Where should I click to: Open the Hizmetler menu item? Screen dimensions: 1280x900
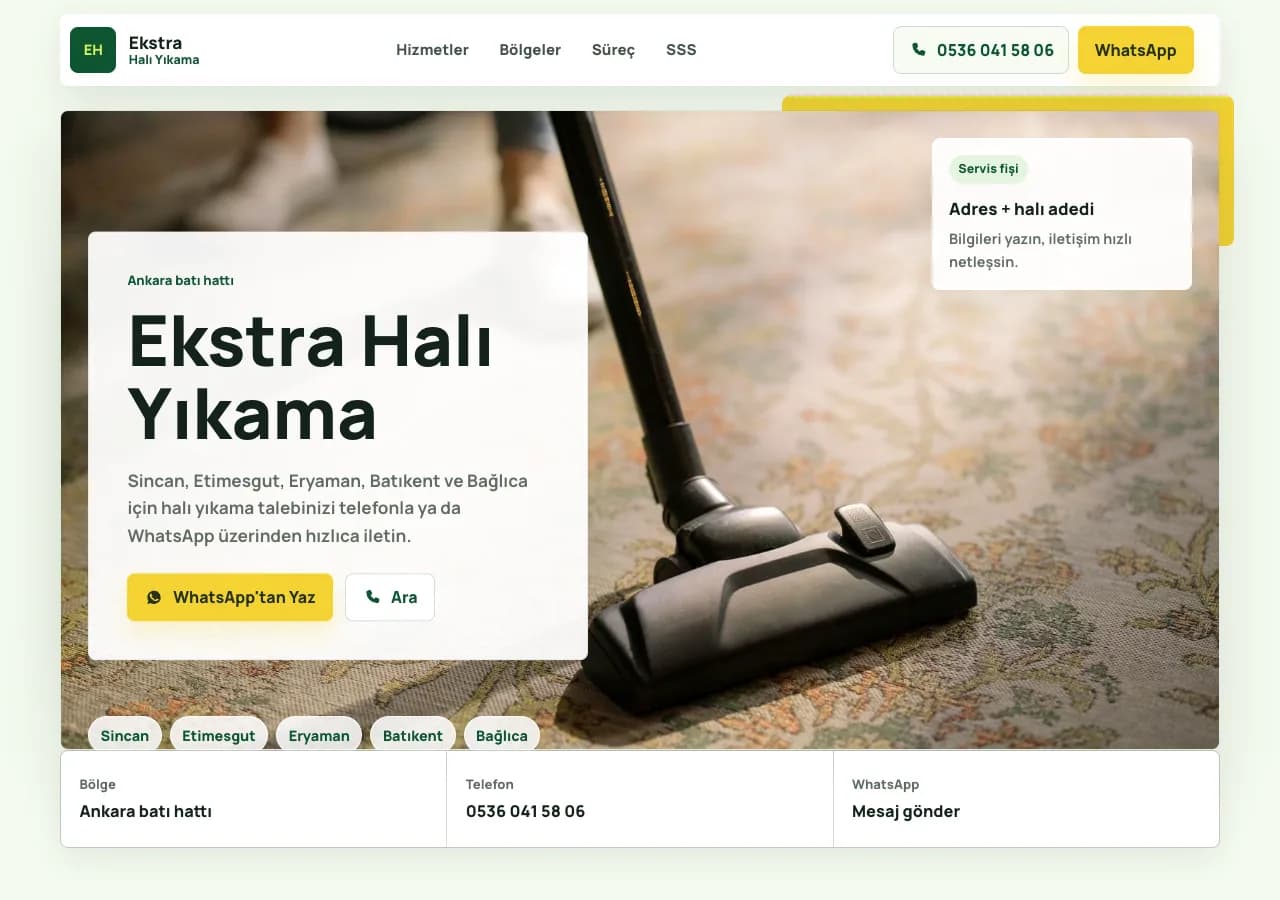point(432,50)
